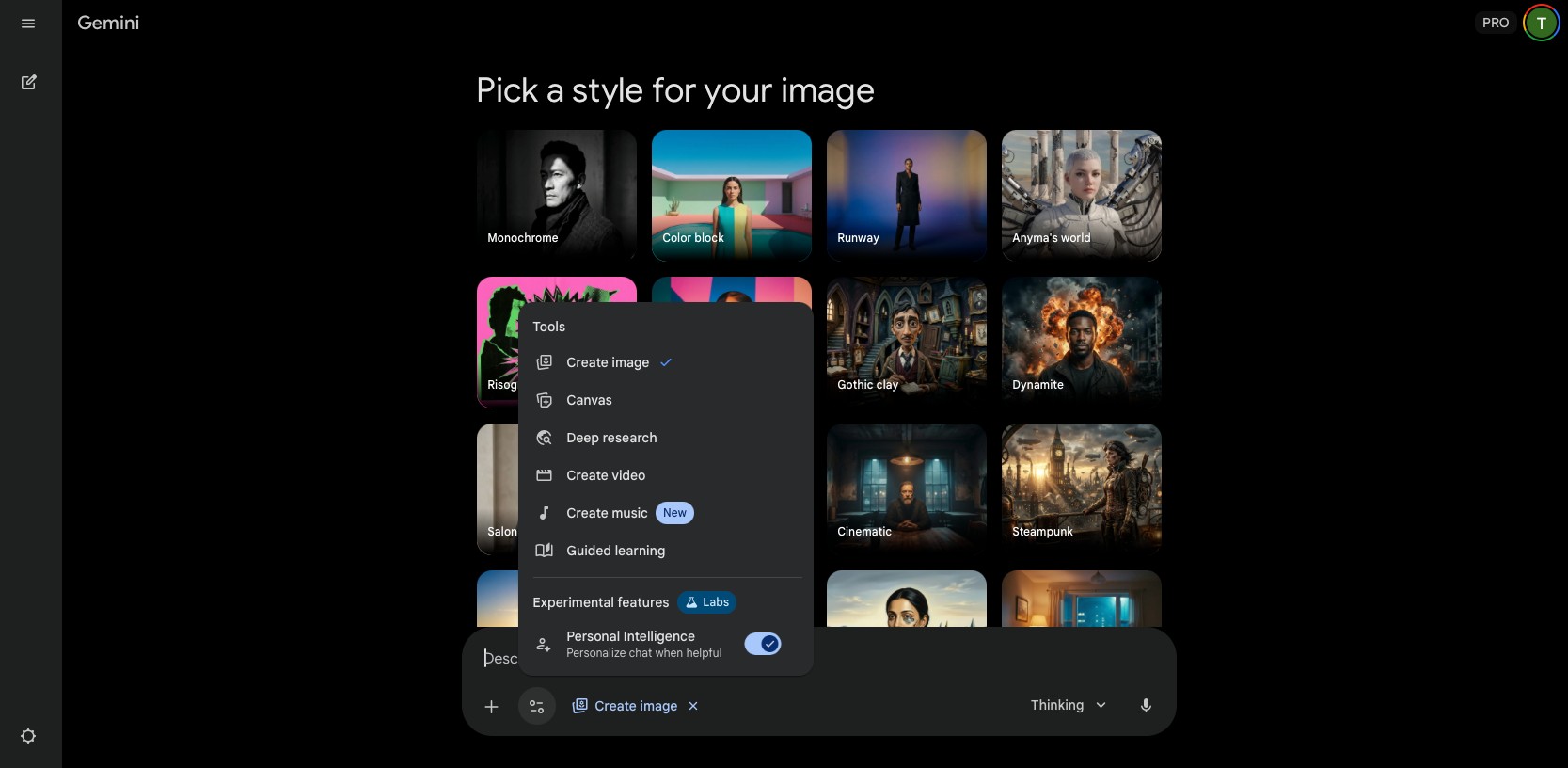Open settings gear in sidebar

click(x=28, y=736)
